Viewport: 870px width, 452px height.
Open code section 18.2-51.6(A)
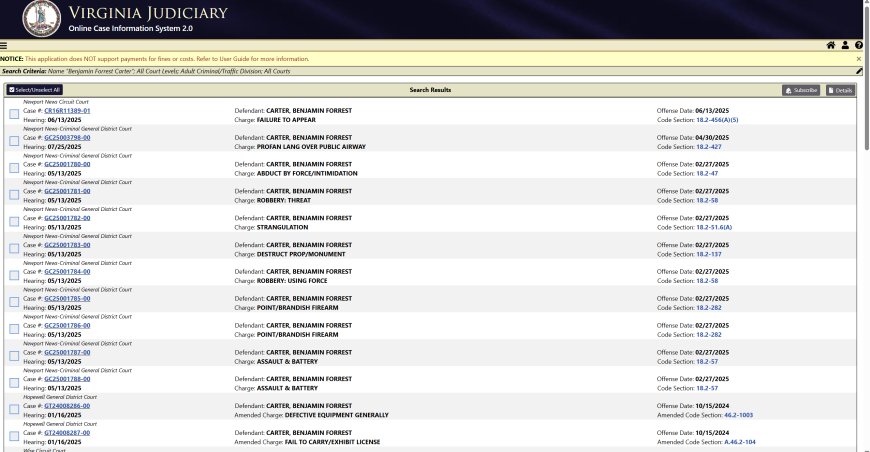pos(714,227)
